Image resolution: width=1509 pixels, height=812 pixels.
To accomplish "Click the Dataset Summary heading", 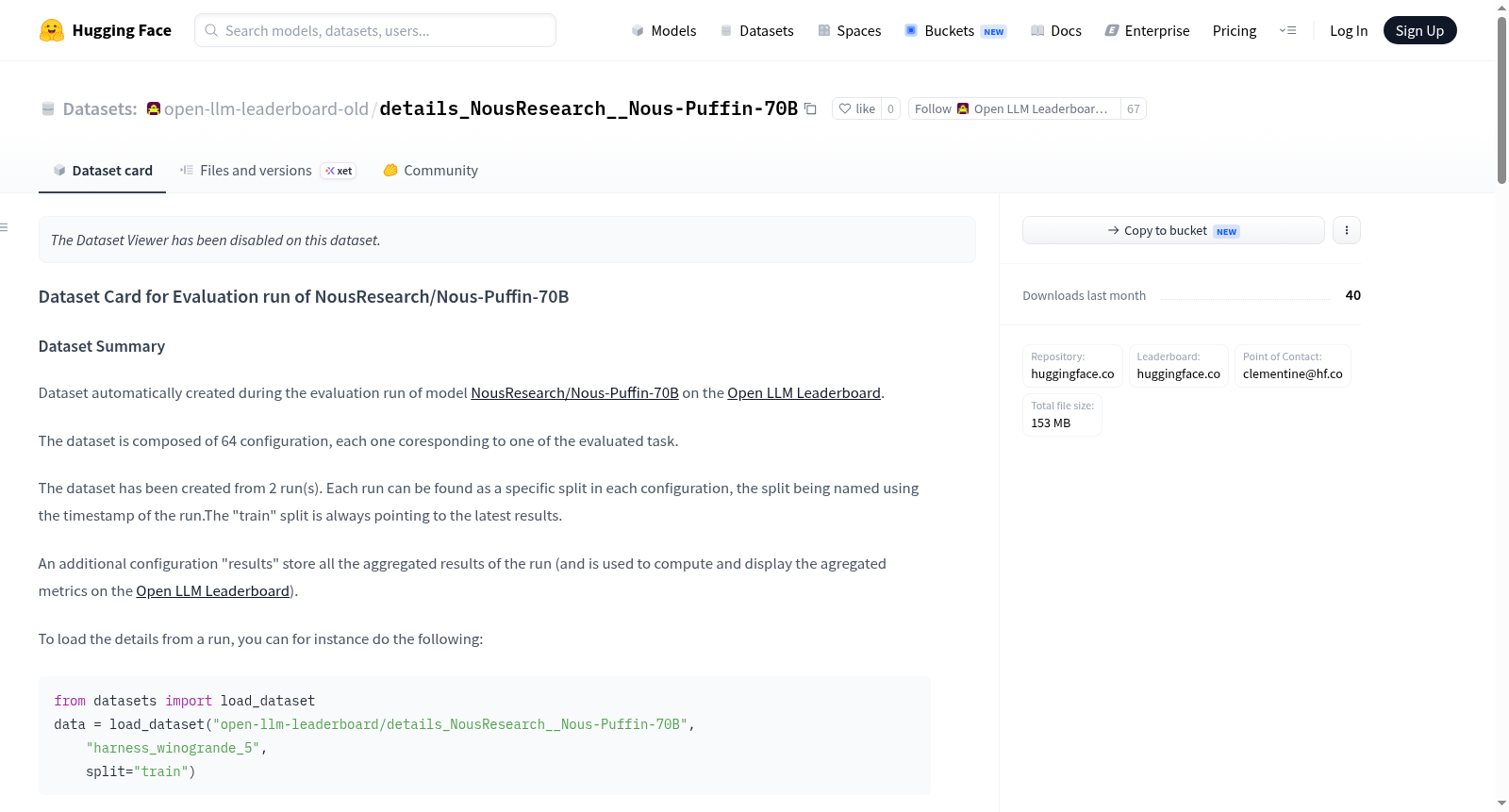I will pyautogui.click(x=102, y=346).
